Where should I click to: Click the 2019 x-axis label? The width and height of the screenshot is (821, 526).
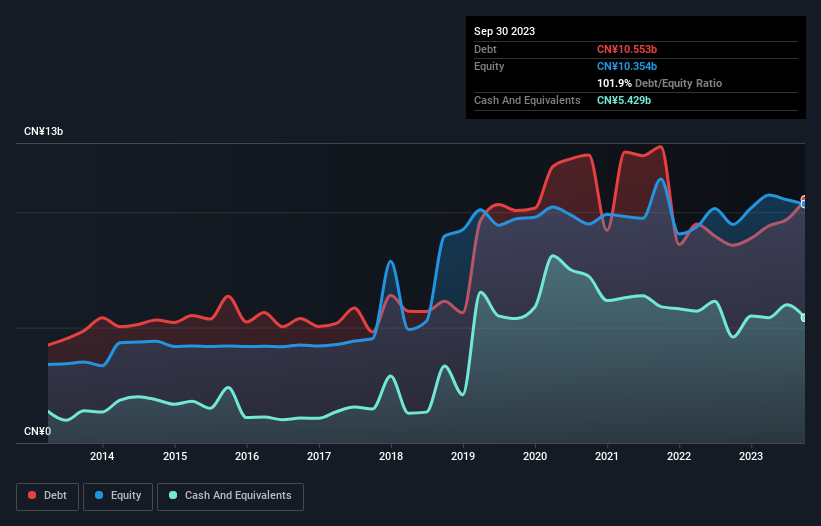pyautogui.click(x=463, y=456)
